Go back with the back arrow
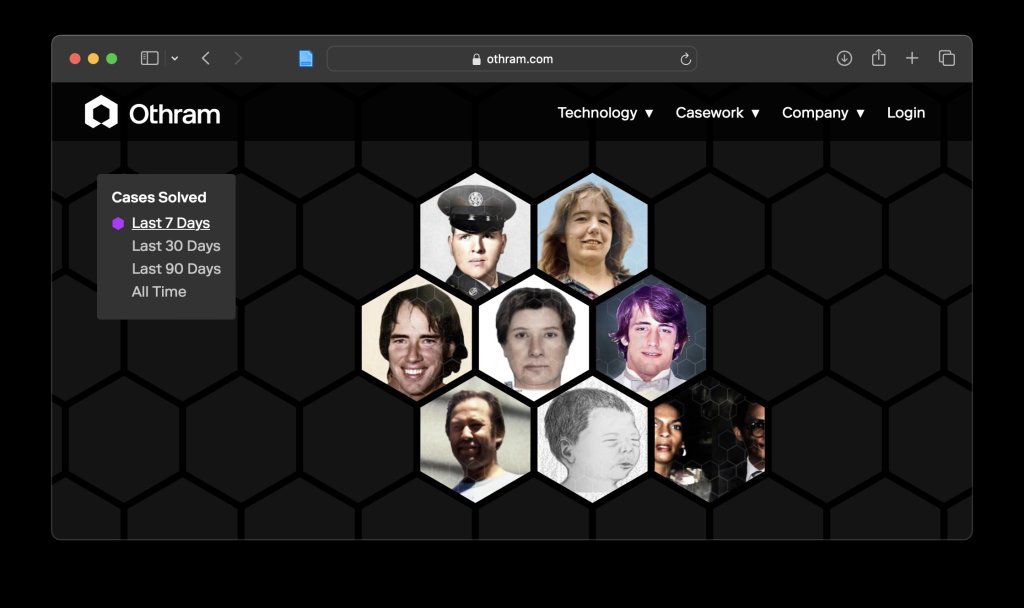1024x608 pixels. click(x=206, y=58)
